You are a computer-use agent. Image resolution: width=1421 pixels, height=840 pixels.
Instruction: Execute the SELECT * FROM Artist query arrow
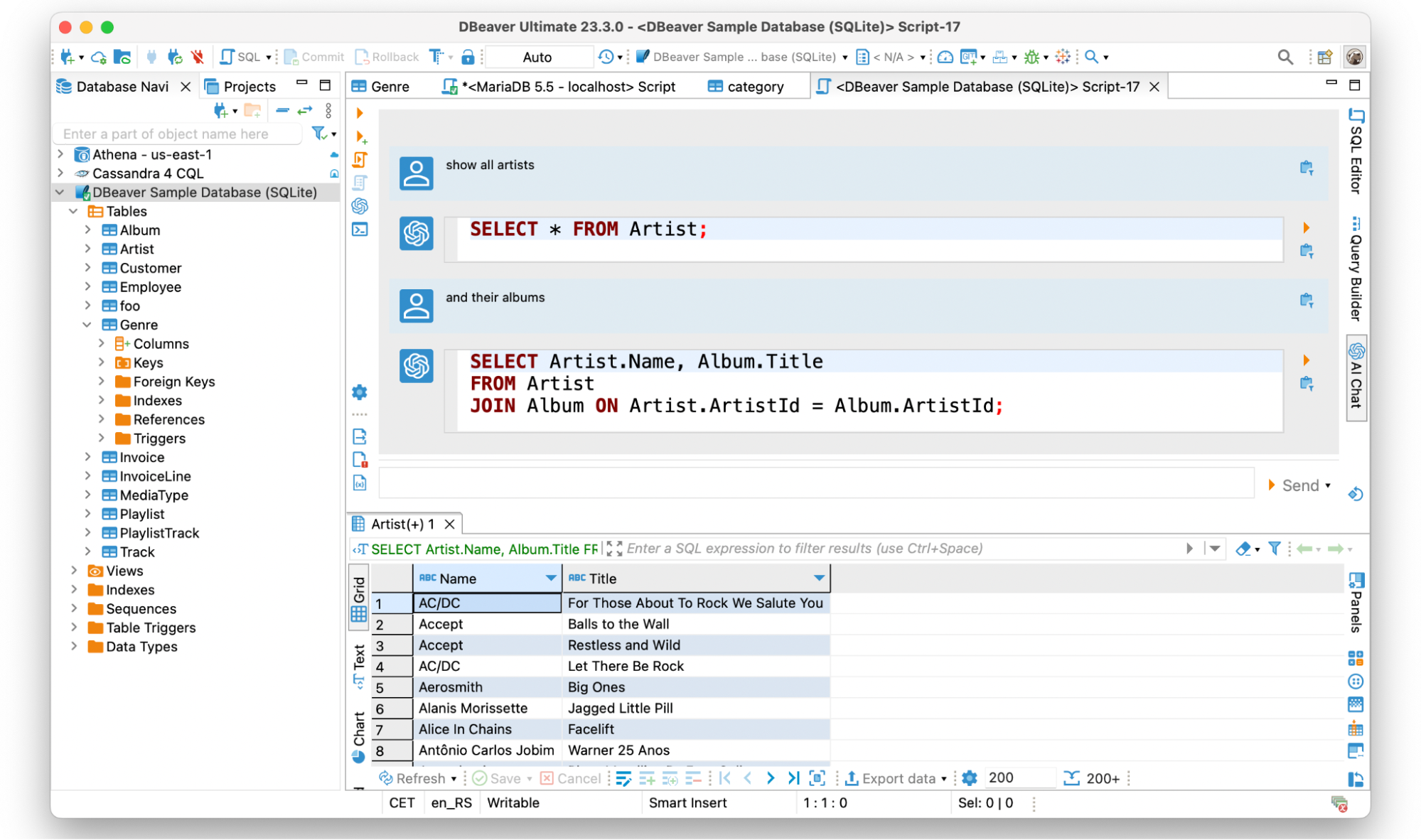pos(1306,227)
